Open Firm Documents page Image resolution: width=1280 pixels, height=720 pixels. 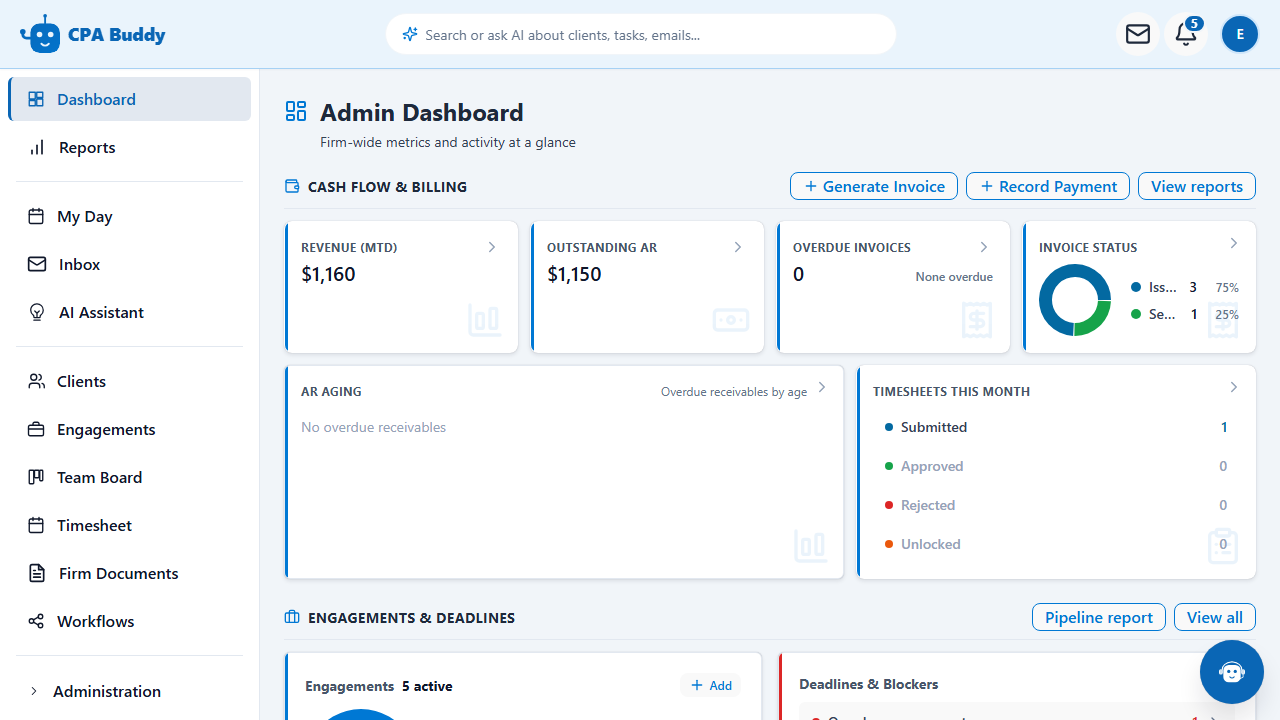[130, 573]
